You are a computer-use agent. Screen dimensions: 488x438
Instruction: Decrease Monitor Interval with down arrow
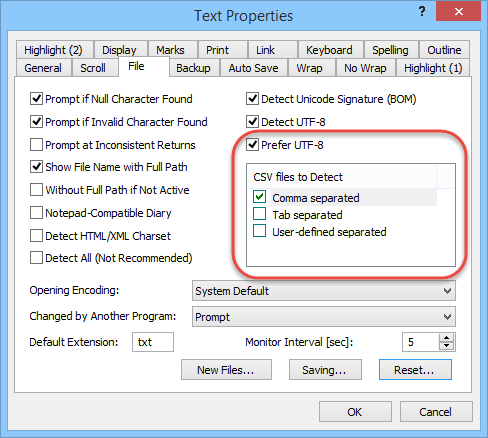tap(446, 346)
